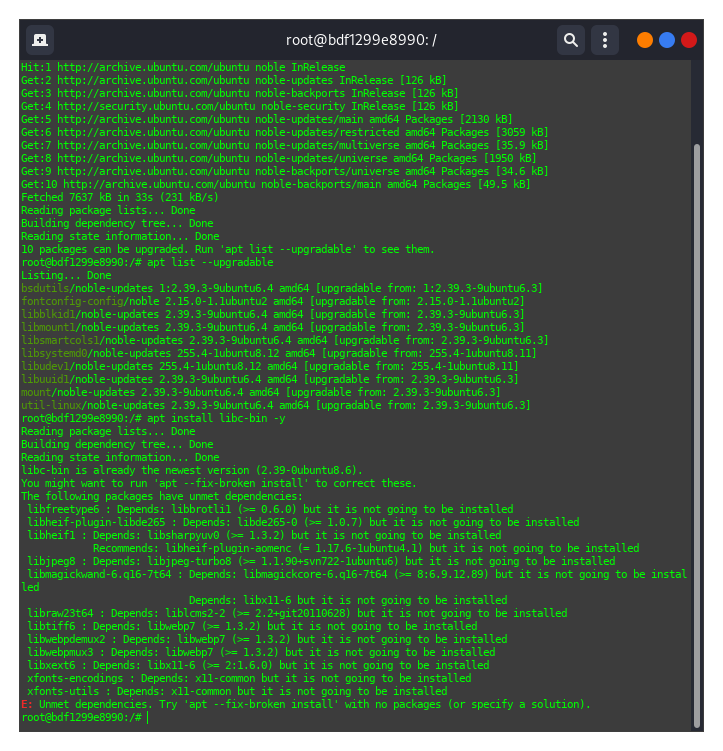
Task: Open a new terminal tab
Action: (40, 40)
